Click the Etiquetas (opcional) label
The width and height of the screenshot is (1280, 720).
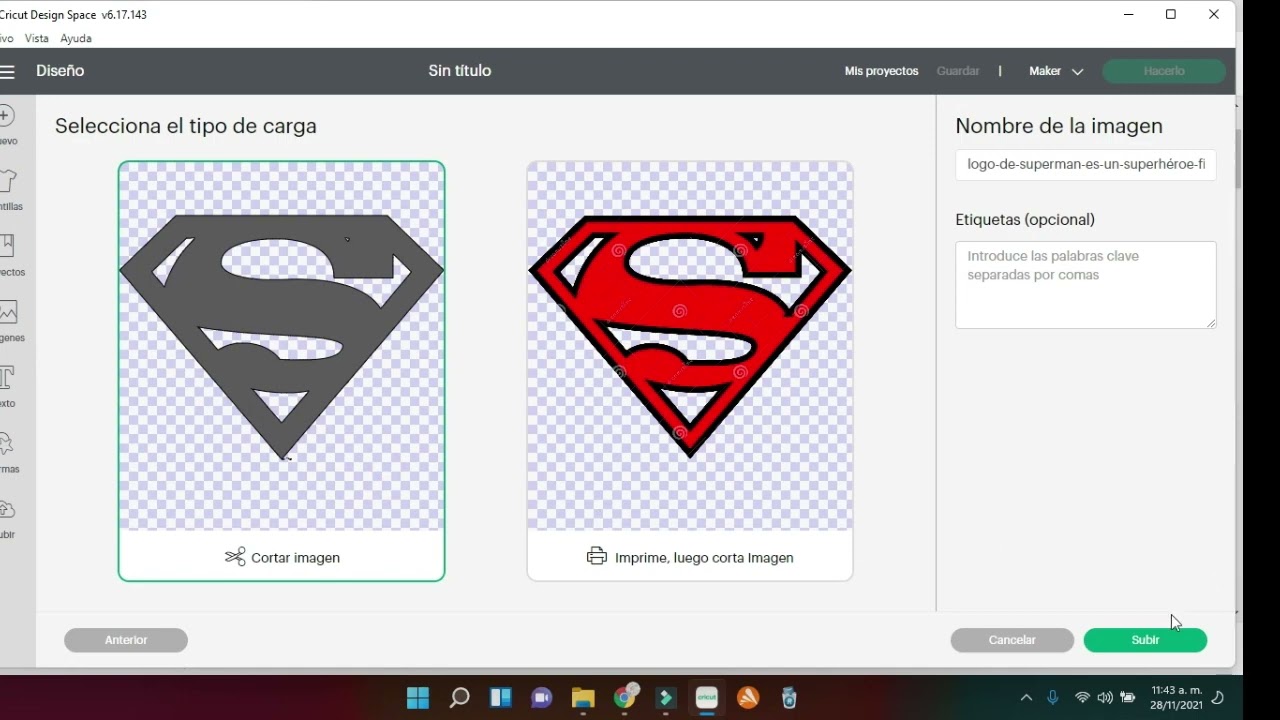point(1025,220)
